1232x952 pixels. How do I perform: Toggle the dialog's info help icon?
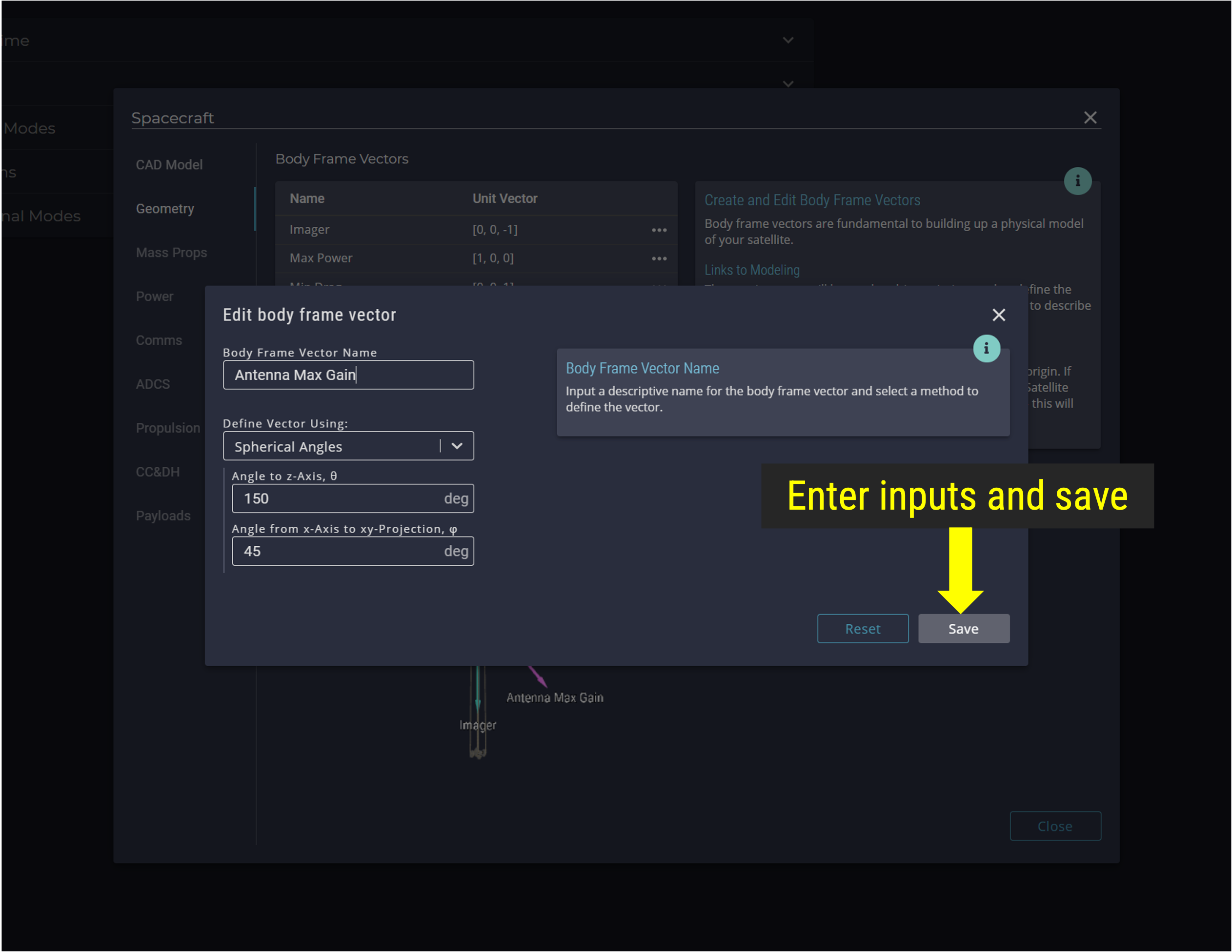(986, 349)
